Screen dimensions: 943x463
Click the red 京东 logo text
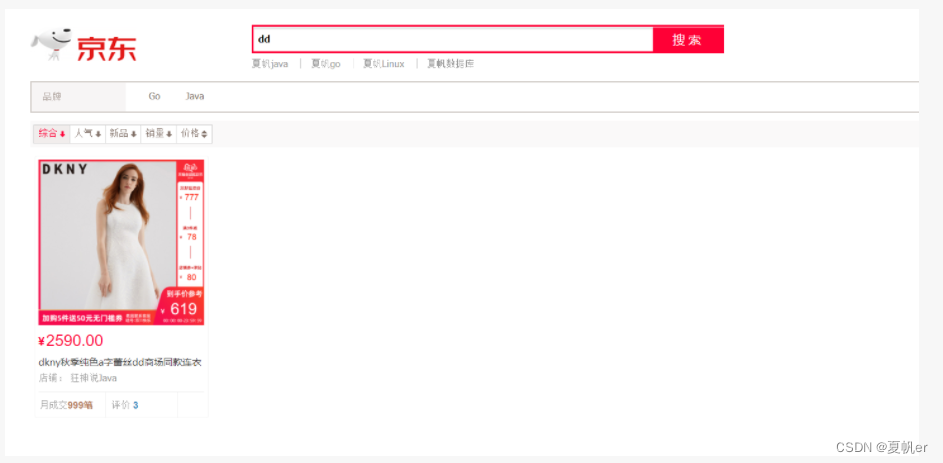click(x=106, y=49)
